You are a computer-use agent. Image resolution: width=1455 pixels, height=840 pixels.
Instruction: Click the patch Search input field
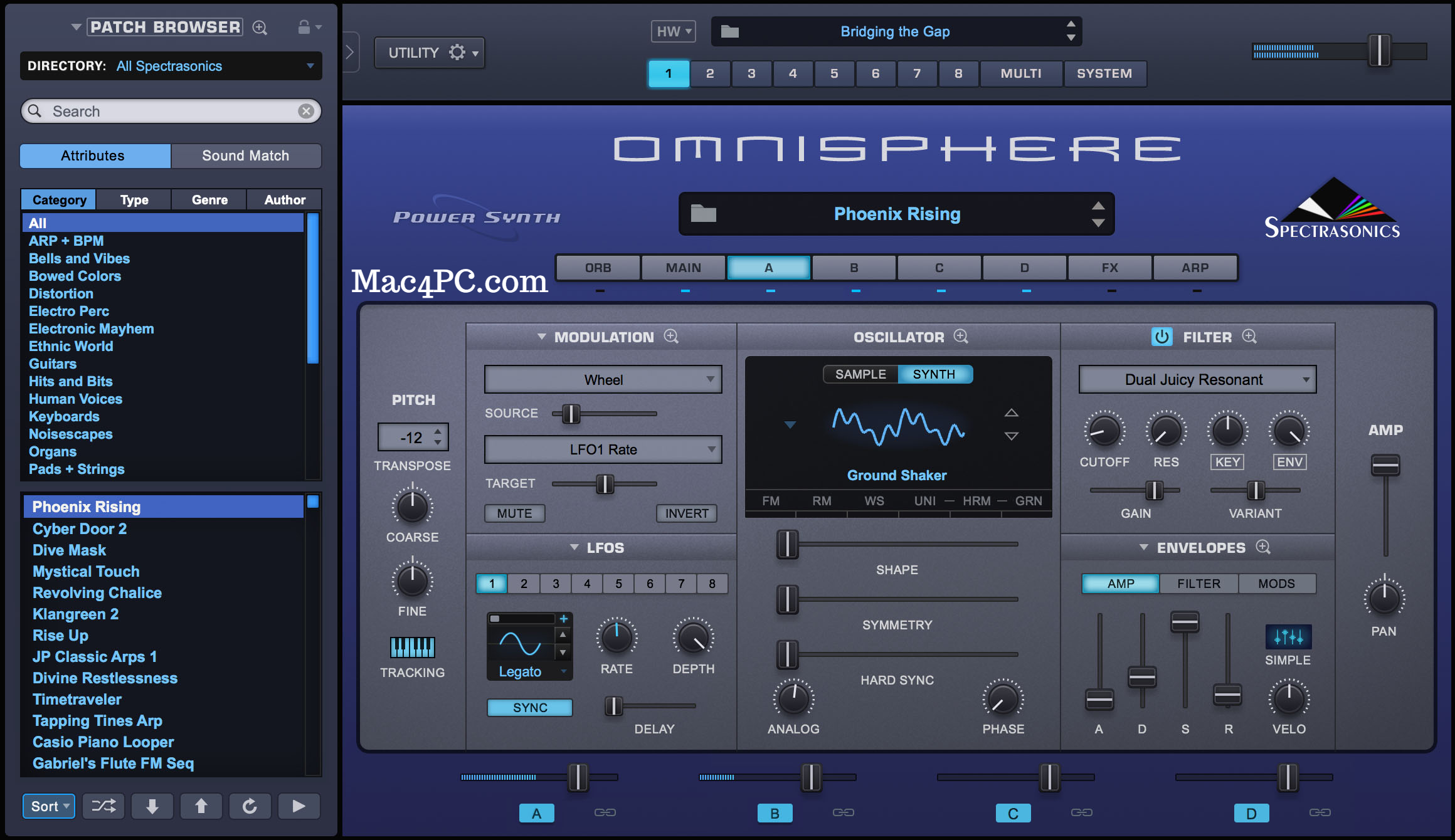pyautogui.click(x=171, y=111)
